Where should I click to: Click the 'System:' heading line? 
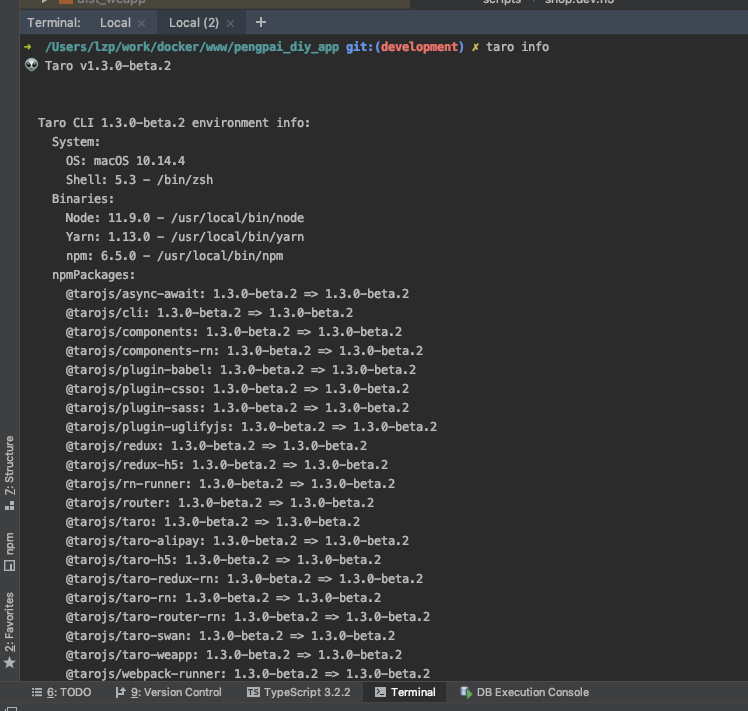(76, 142)
